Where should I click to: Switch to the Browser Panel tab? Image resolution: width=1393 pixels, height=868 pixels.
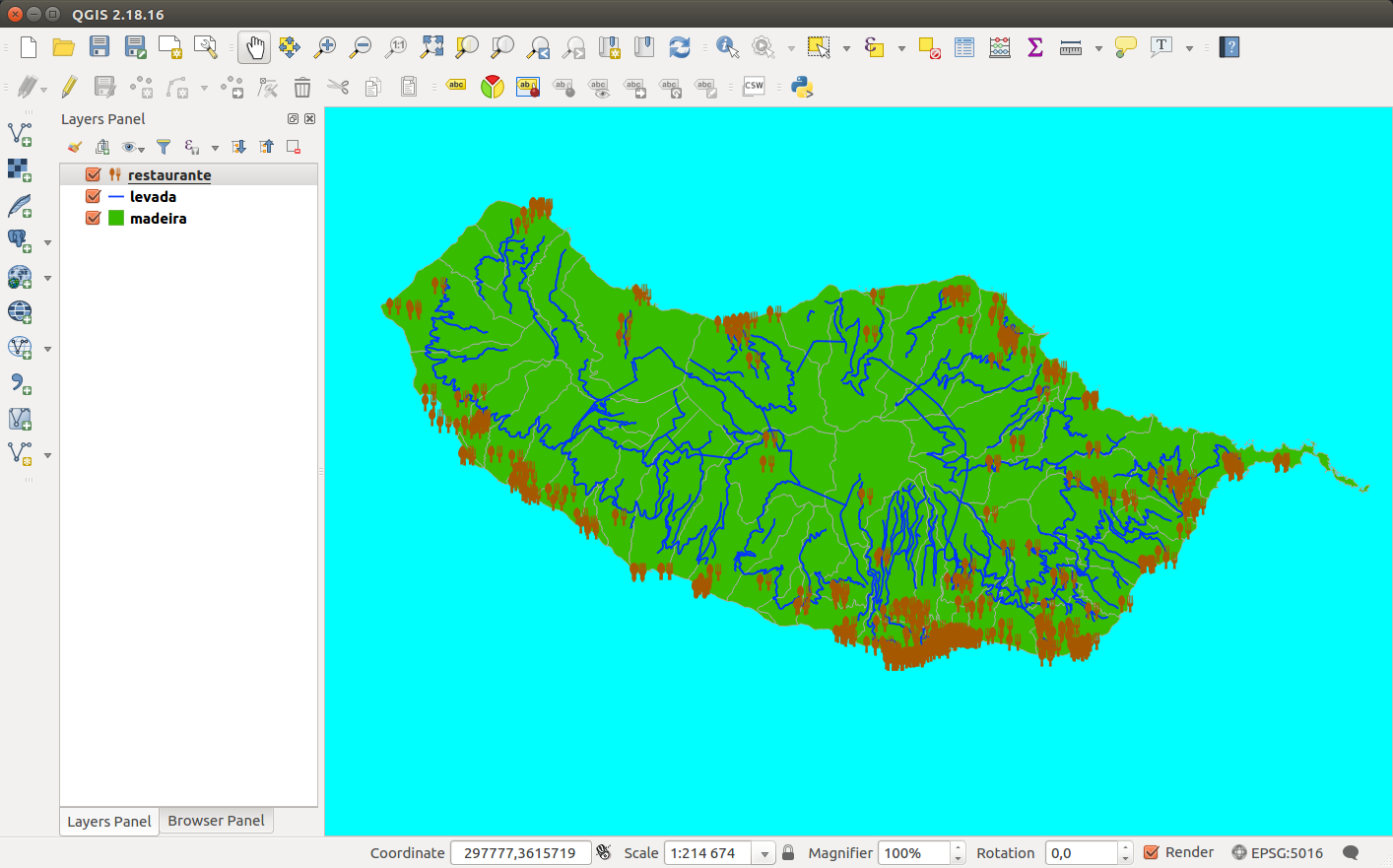click(216, 821)
